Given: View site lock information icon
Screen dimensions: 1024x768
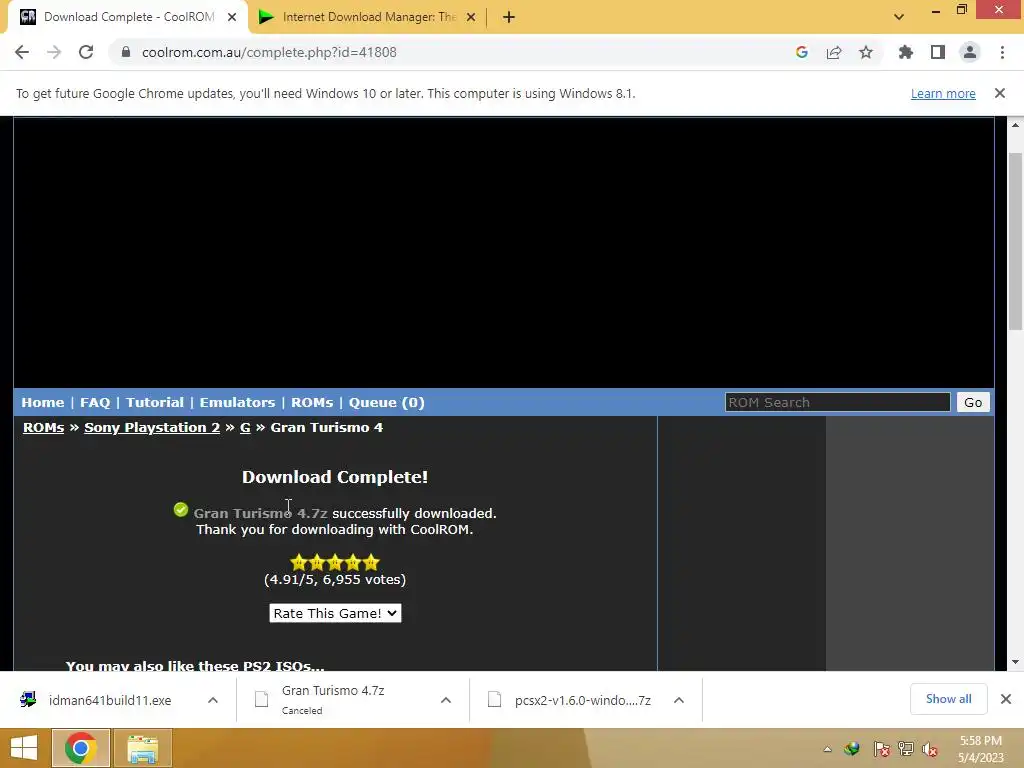Looking at the screenshot, I should [x=126, y=52].
